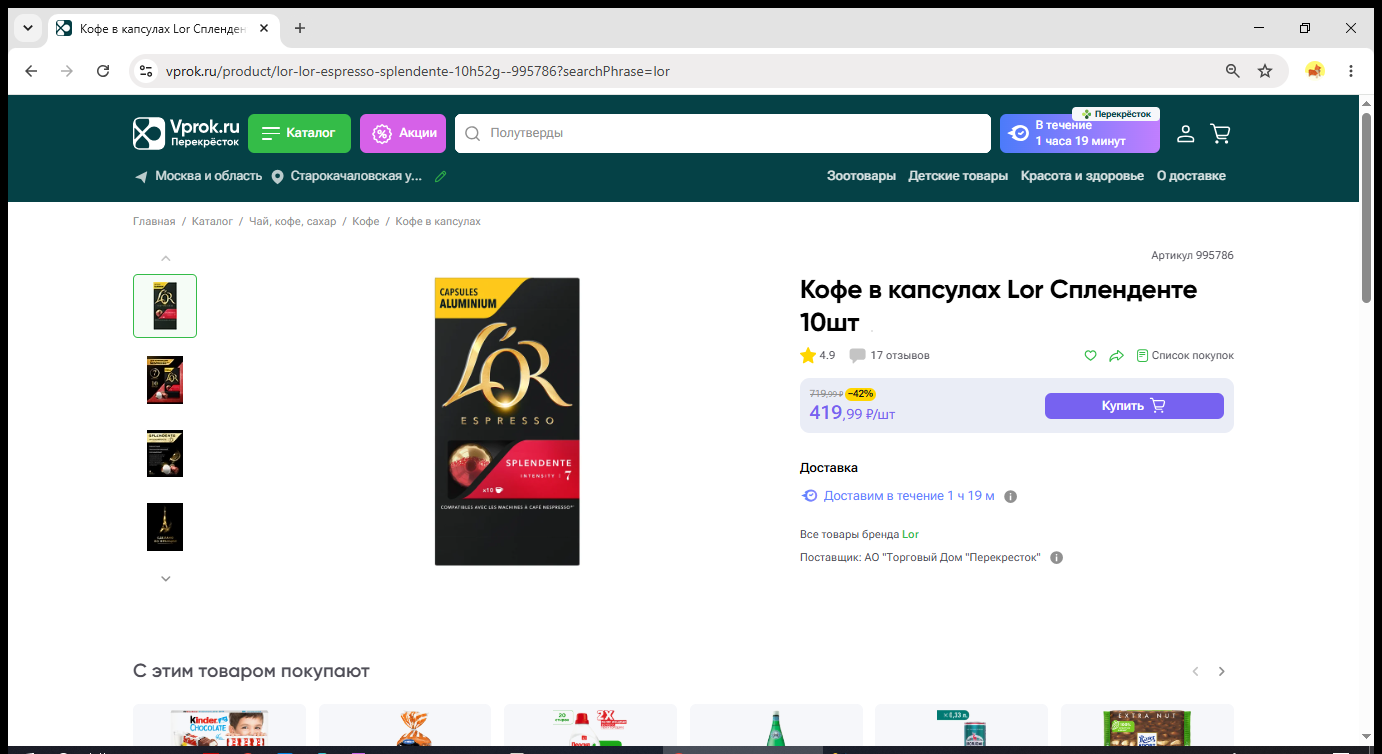Click the Артикул 995786 text
Image resolution: width=1382 pixels, height=754 pixels.
coord(1192,256)
